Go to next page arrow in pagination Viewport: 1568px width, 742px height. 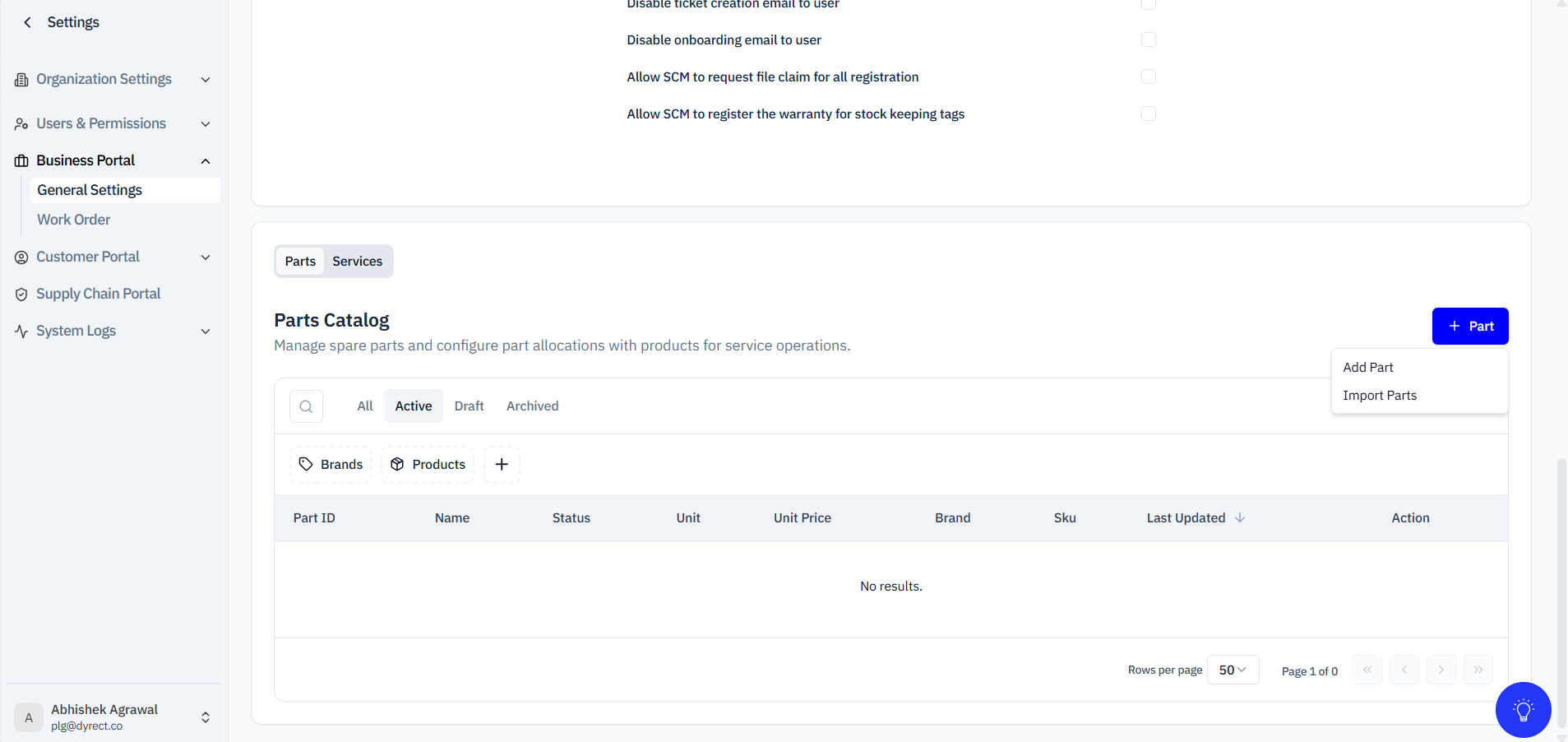pyautogui.click(x=1441, y=670)
